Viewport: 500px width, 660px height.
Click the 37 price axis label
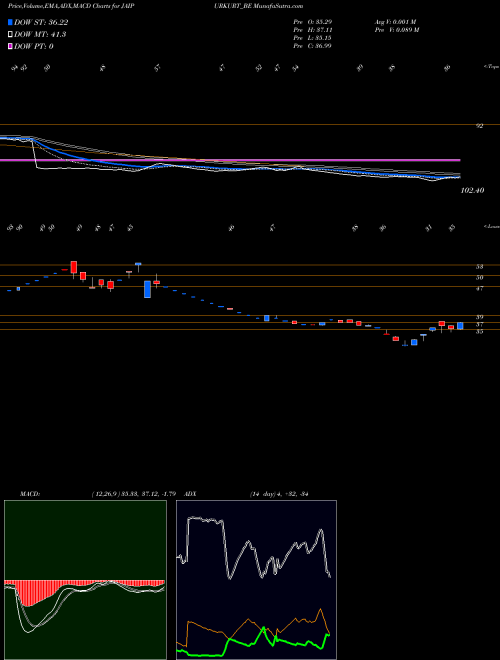tap(479, 325)
